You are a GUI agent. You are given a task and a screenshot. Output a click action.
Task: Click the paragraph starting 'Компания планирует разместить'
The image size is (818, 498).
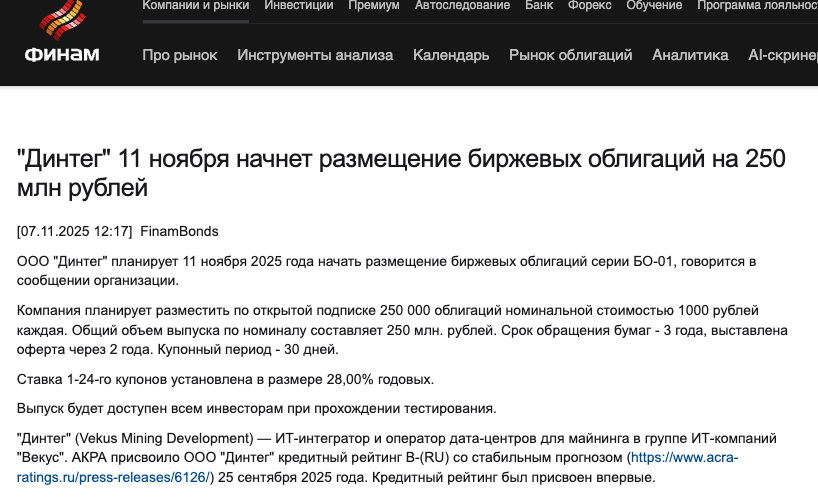coord(402,330)
